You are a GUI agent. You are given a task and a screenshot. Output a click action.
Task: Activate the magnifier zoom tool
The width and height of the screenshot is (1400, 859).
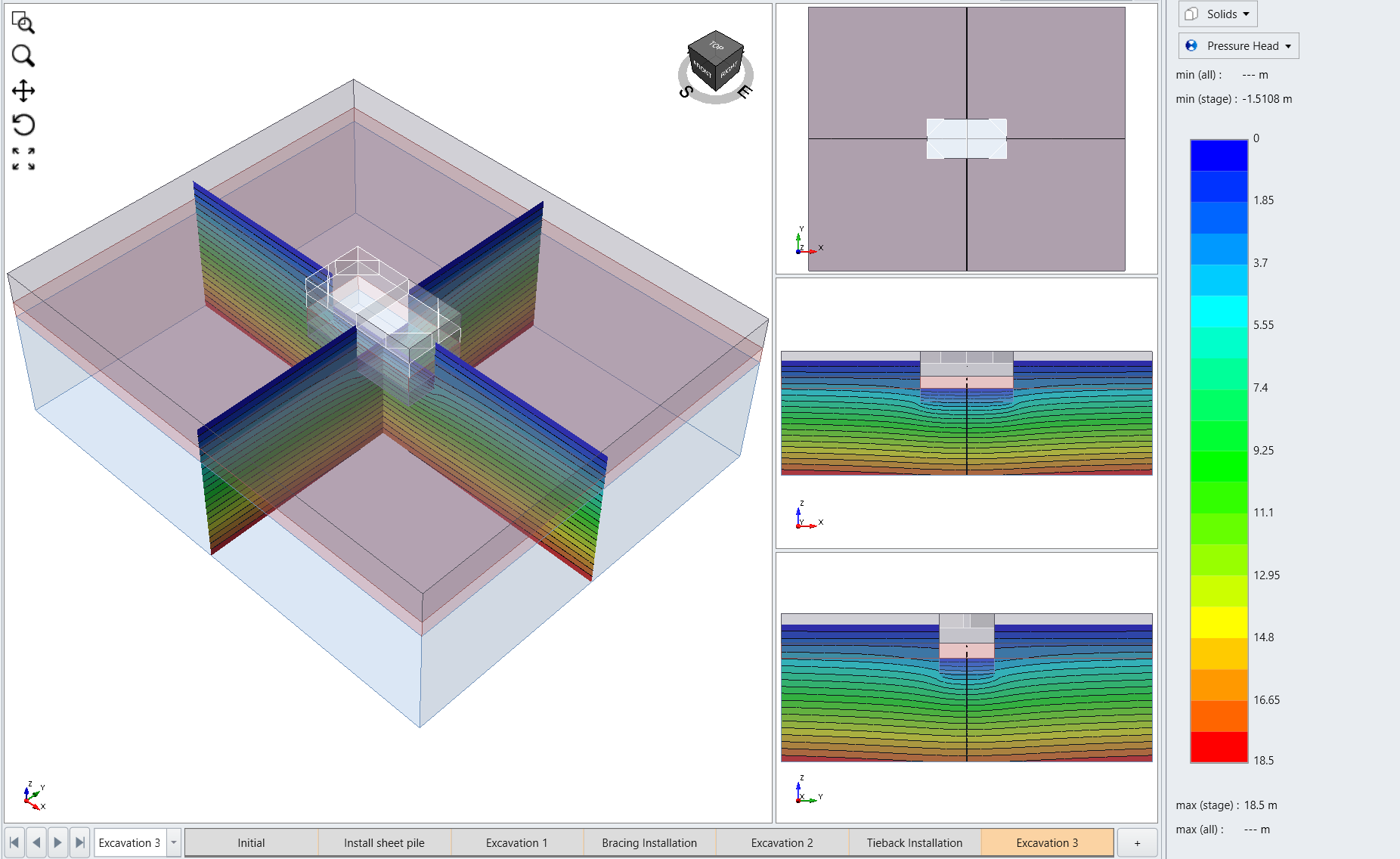pyautogui.click(x=23, y=56)
